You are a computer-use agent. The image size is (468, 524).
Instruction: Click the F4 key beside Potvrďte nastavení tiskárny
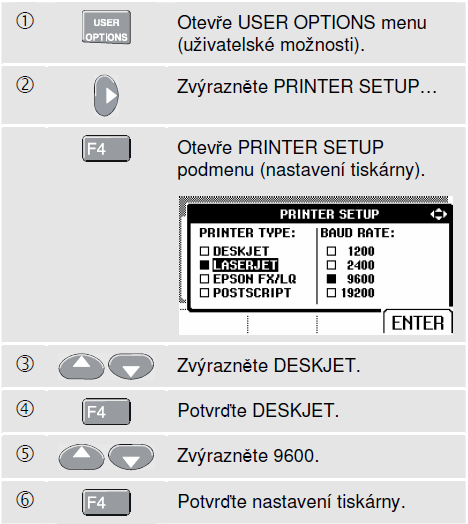tap(106, 502)
